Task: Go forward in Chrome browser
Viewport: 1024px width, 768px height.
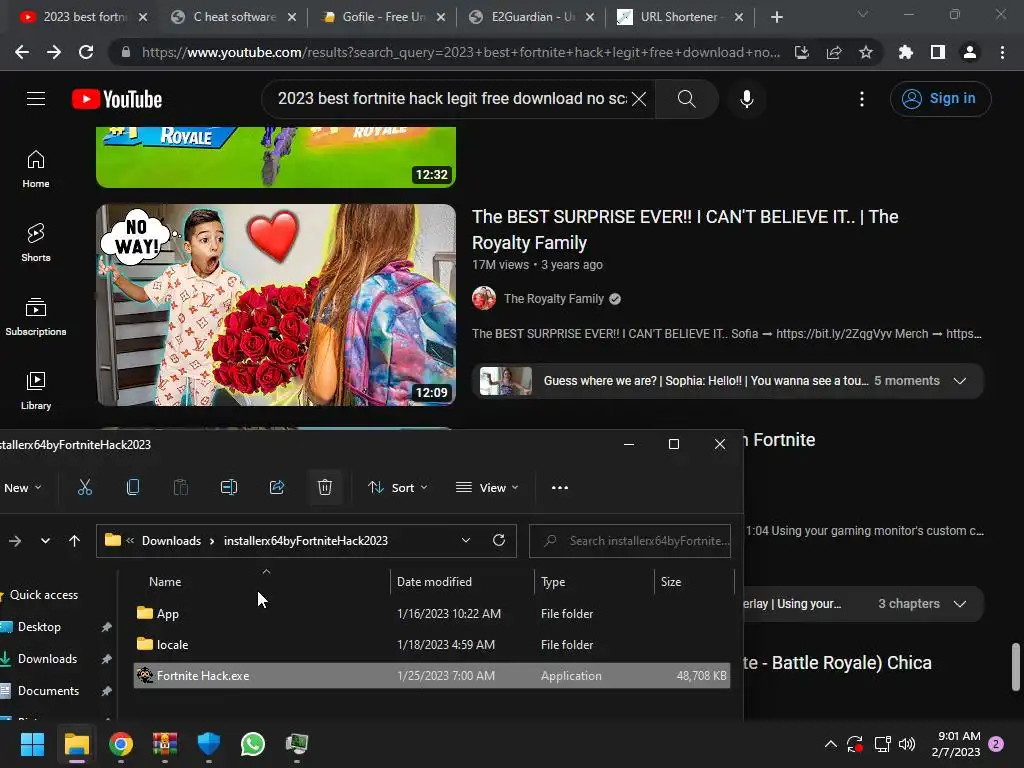Action: pyautogui.click(x=54, y=52)
